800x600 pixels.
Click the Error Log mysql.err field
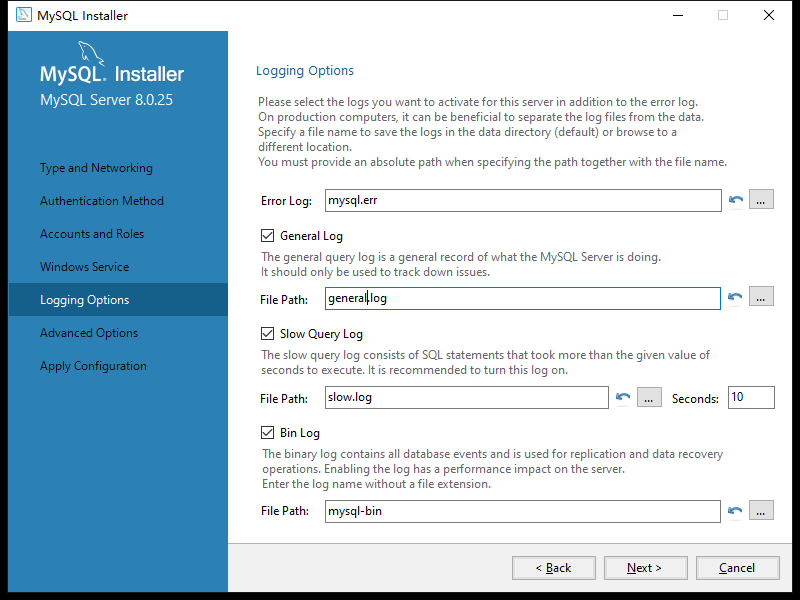click(523, 200)
